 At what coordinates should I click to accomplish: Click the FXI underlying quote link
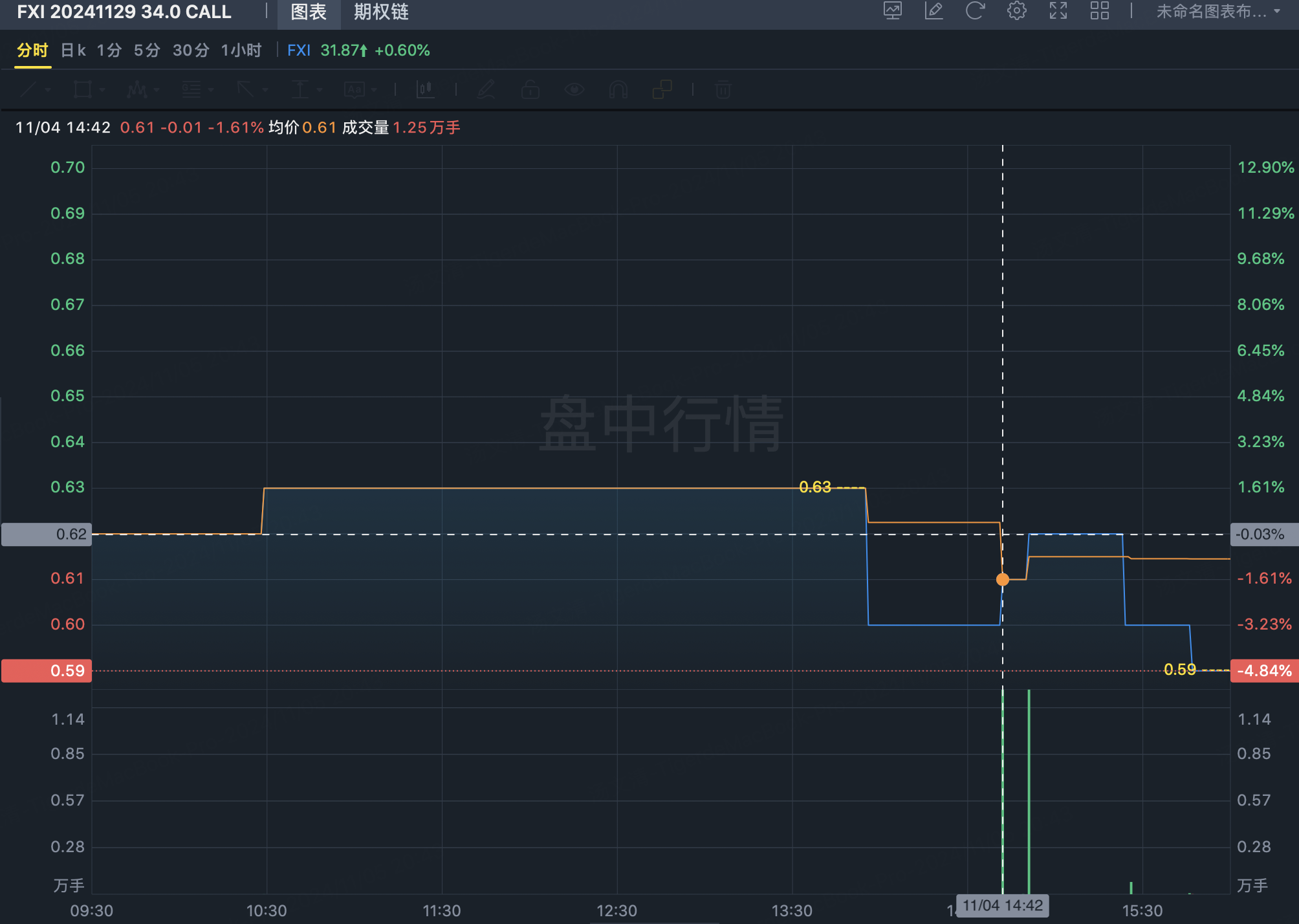pyautogui.click(x=298, y=50)
